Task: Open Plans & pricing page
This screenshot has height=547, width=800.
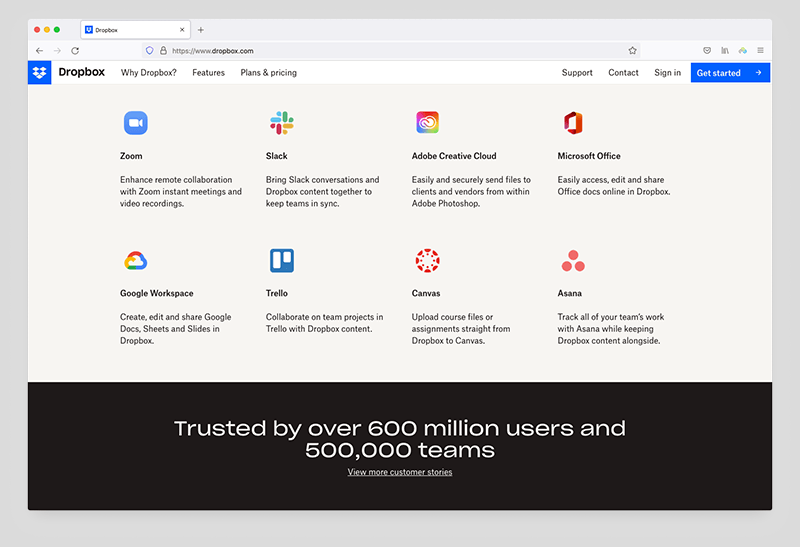Action: (268, 72)
